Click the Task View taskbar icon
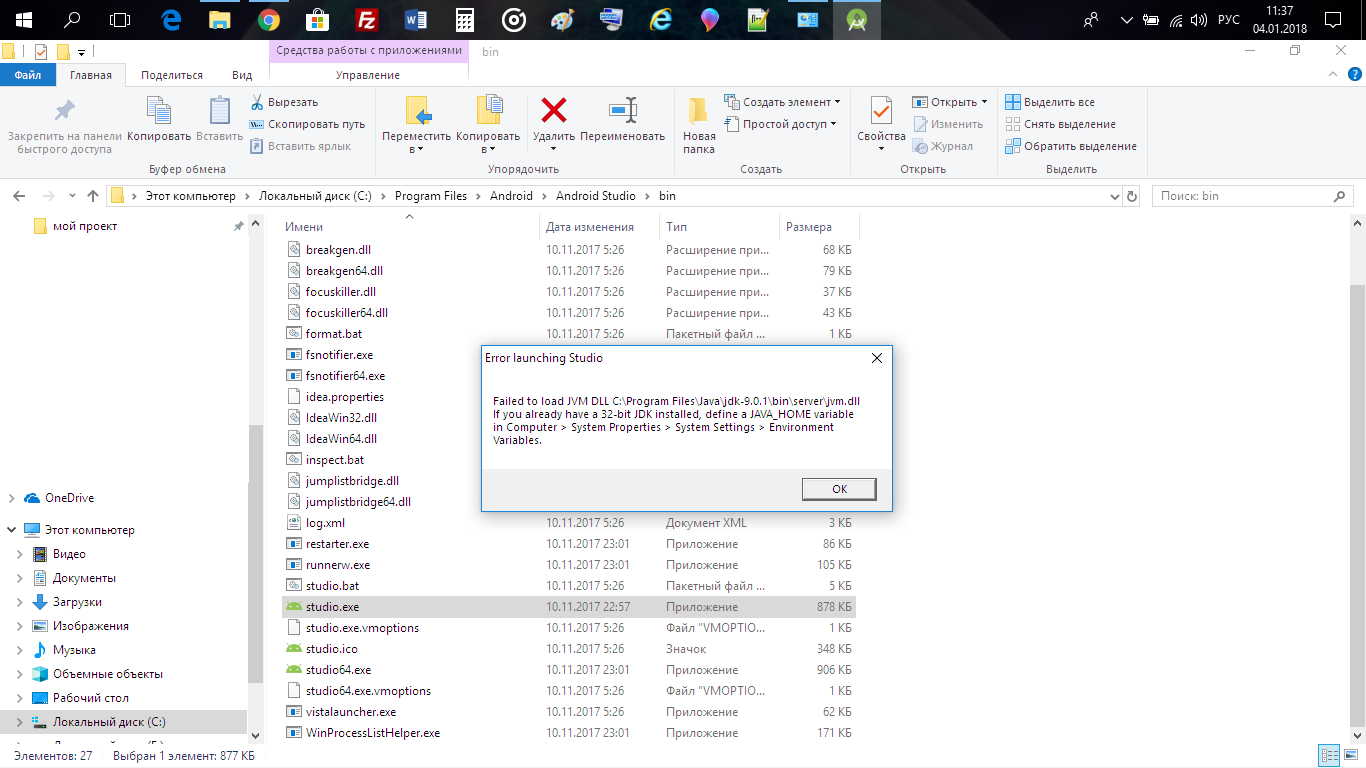Image resolution: width=1366 pixels, height=768 pixels. [120, 19]
